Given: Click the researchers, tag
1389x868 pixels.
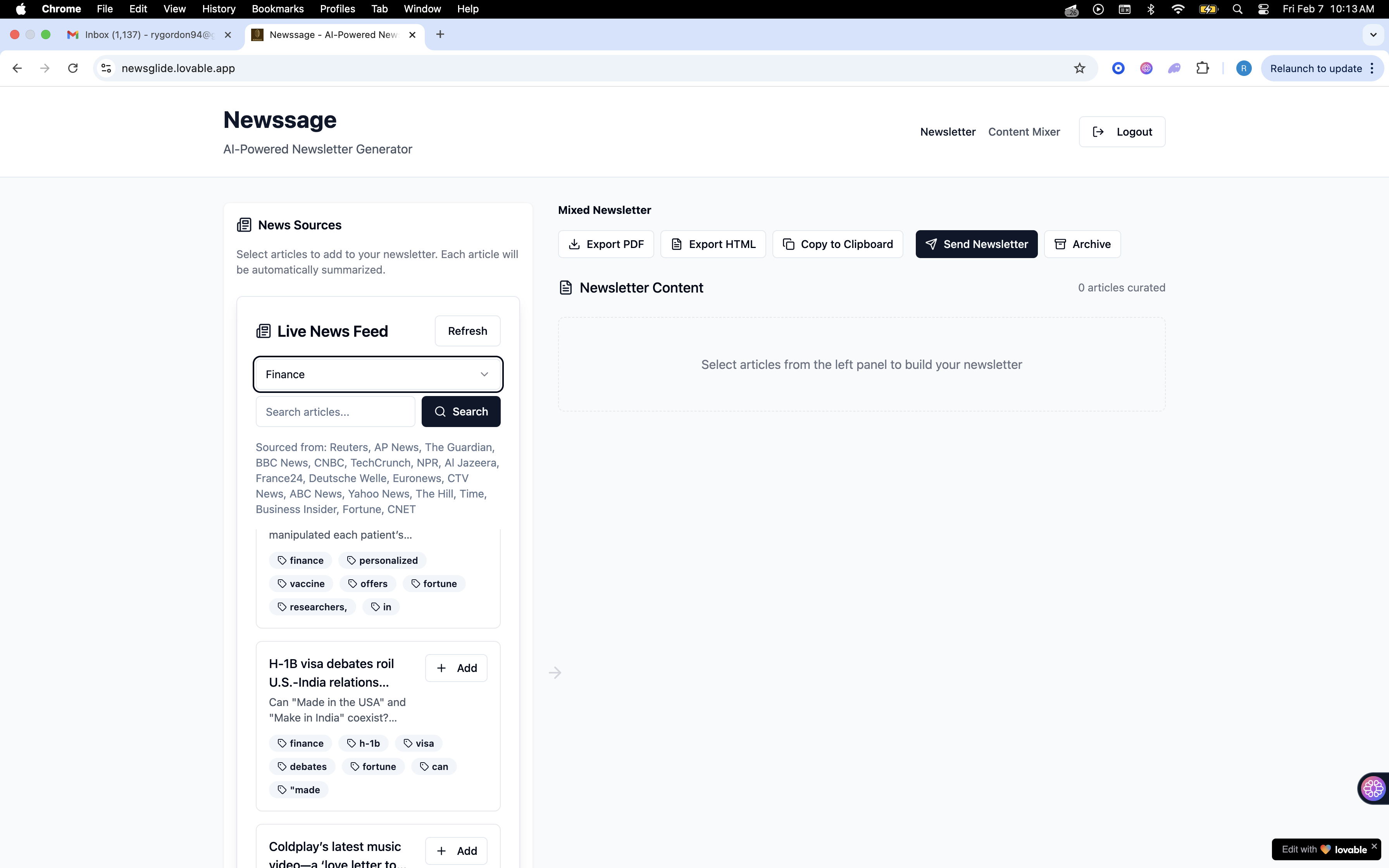Looking at the screenshot, I should pyautogui.click(x=312, y=607).
